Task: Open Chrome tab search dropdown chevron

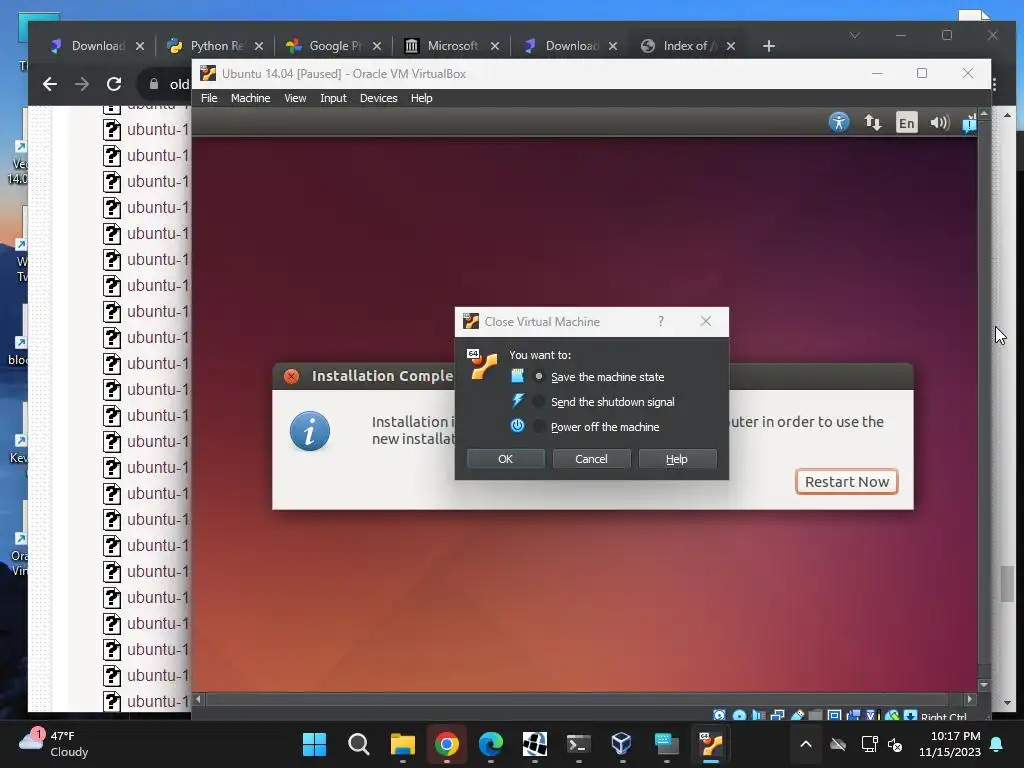Action: [854, 35]
